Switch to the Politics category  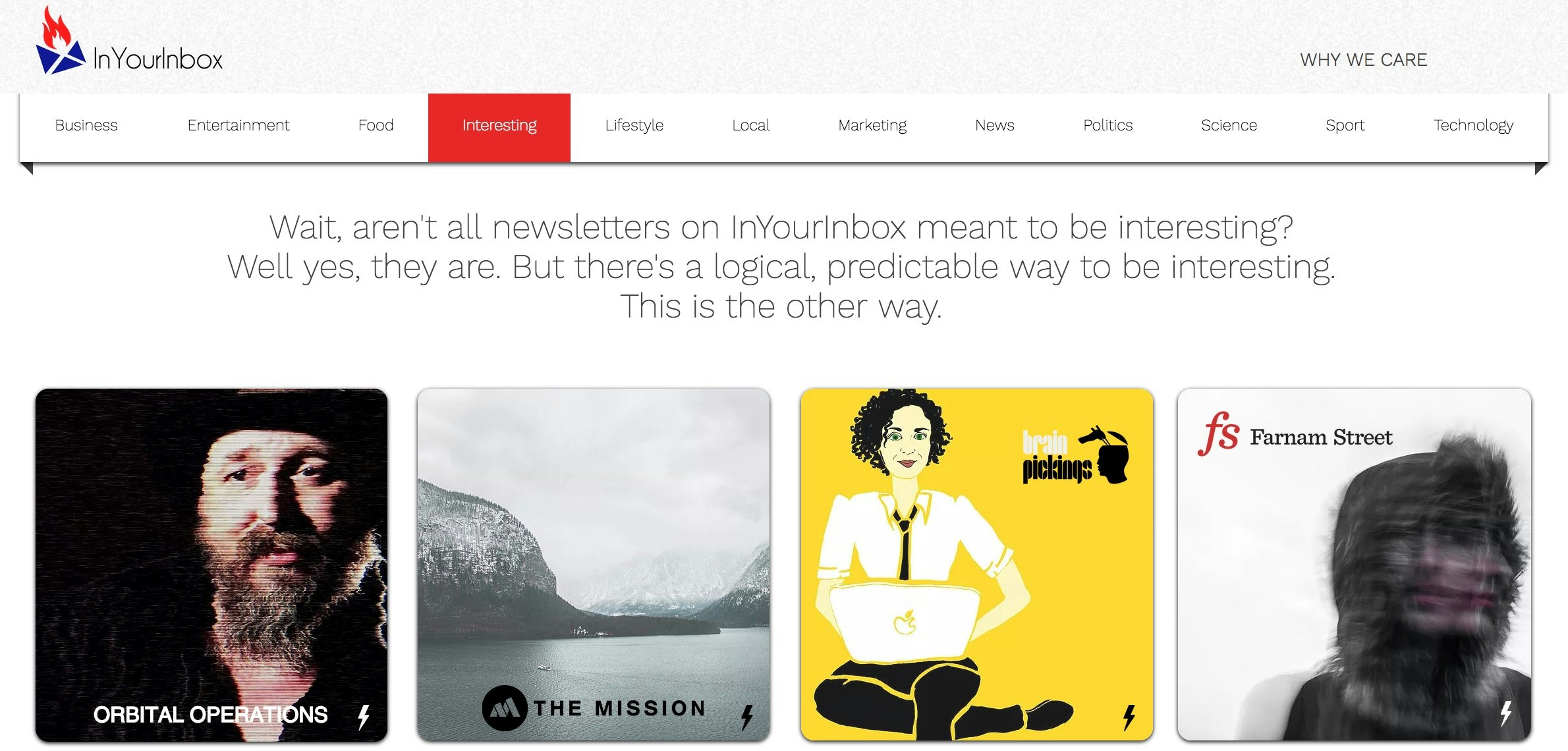click(x=1108, y=125)
